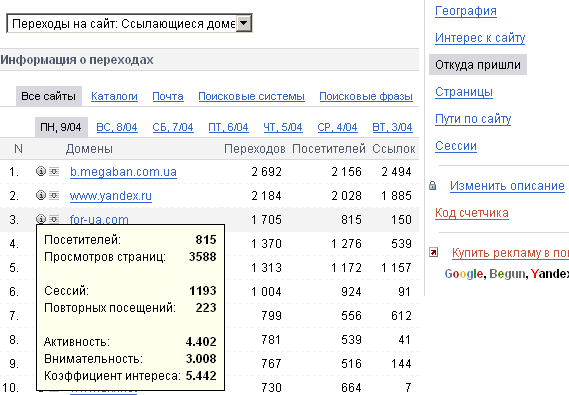
Task: Click Домены column header
Action: [x=89, y=149]
